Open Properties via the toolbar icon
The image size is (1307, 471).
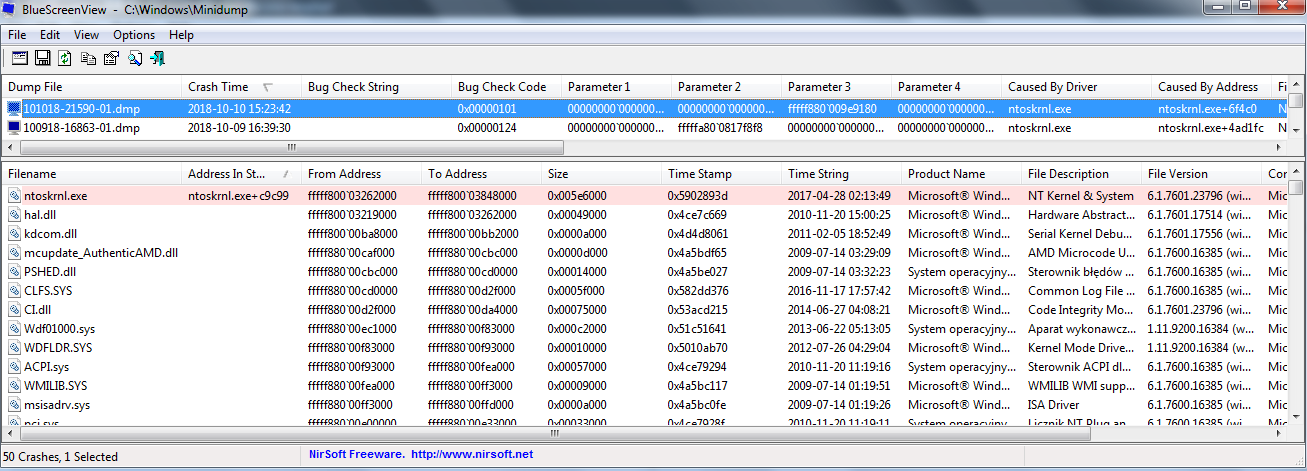coord(111,58)
